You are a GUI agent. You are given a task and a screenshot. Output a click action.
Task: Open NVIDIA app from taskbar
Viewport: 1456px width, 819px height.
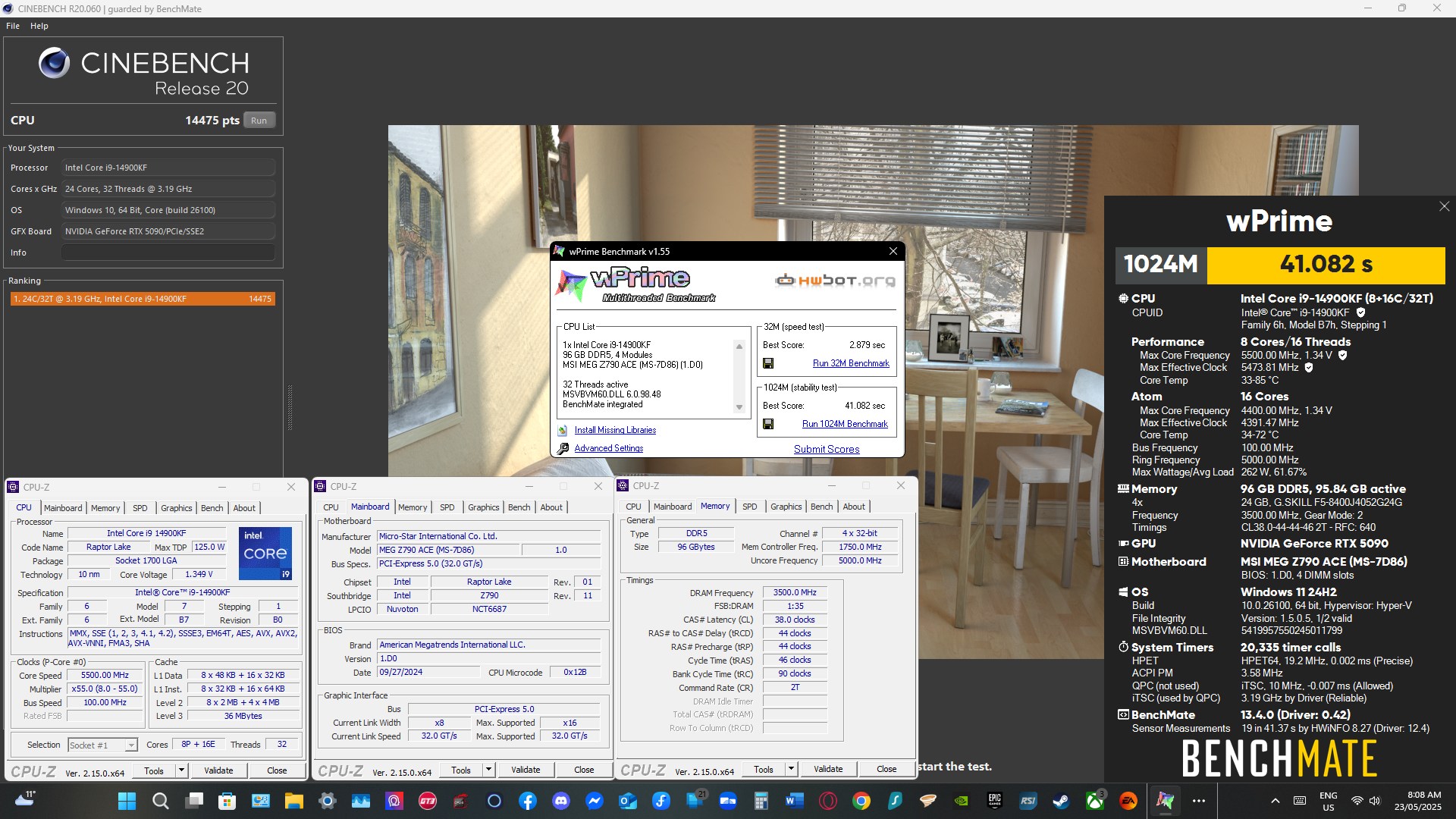point(962,801)
